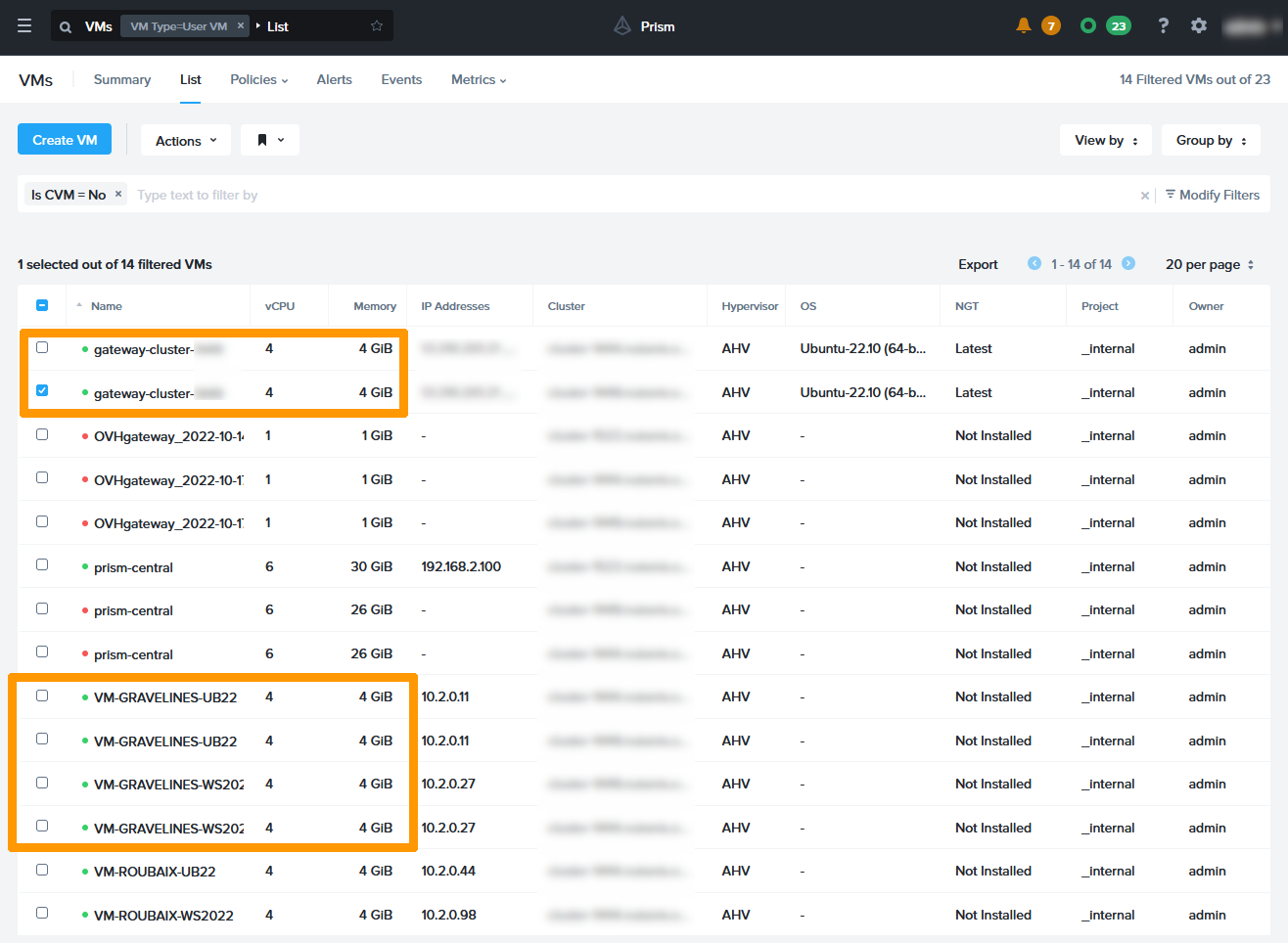This screenshot has width=1288, height=943.
Task: Open alerts via the bell icon
Action: pos(1024,25)
